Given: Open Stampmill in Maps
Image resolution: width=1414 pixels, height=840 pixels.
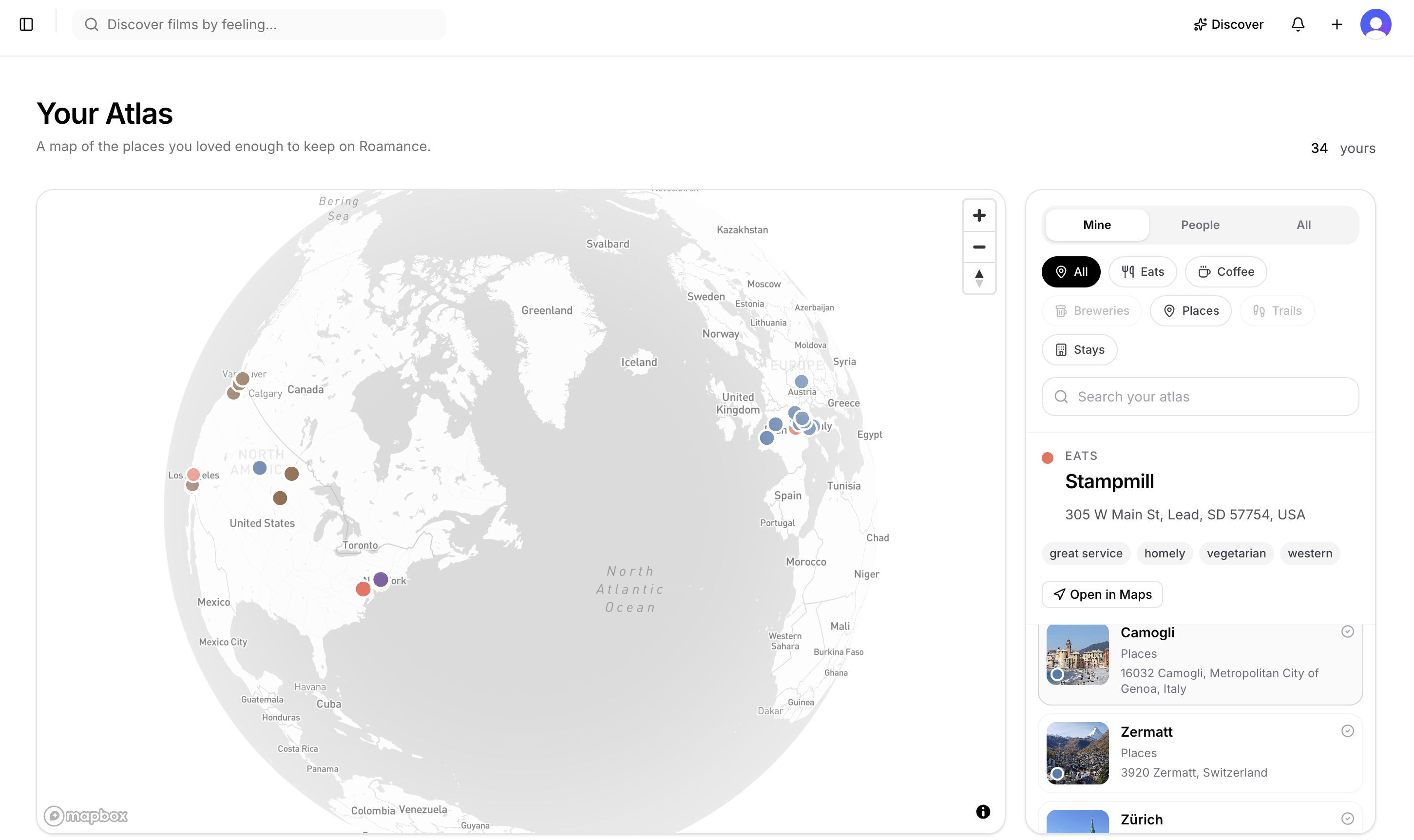Looking at the screenshot, I should click(x=1102, y=594).
